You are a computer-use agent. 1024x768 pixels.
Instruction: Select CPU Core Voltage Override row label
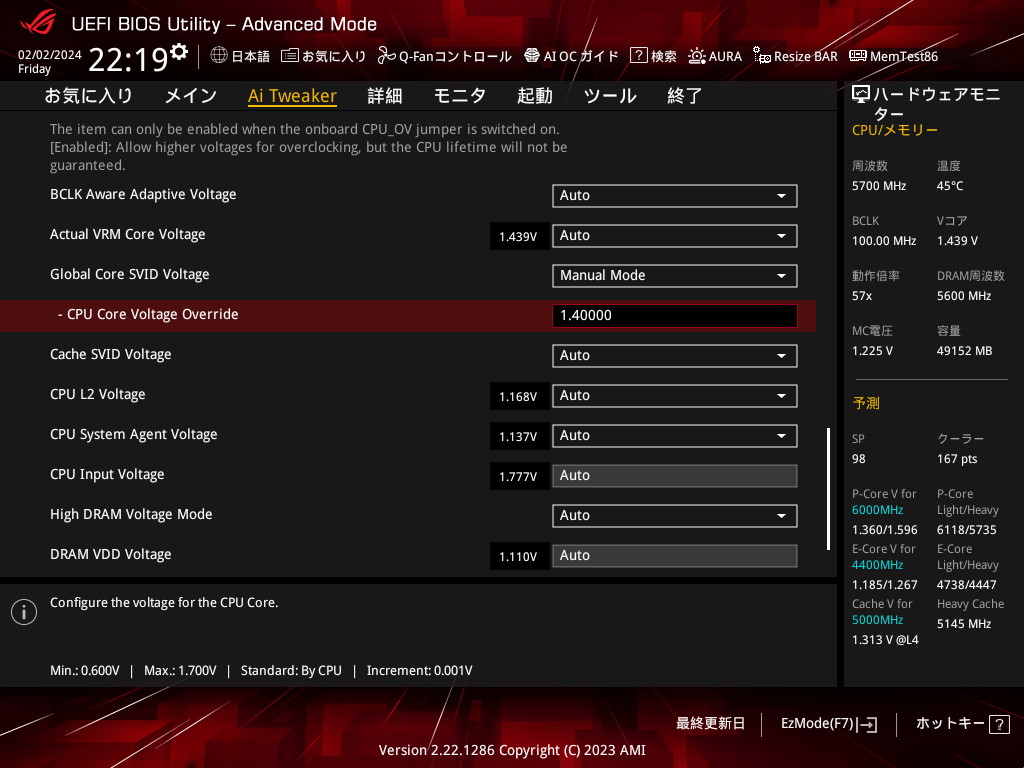pos(148,315)
